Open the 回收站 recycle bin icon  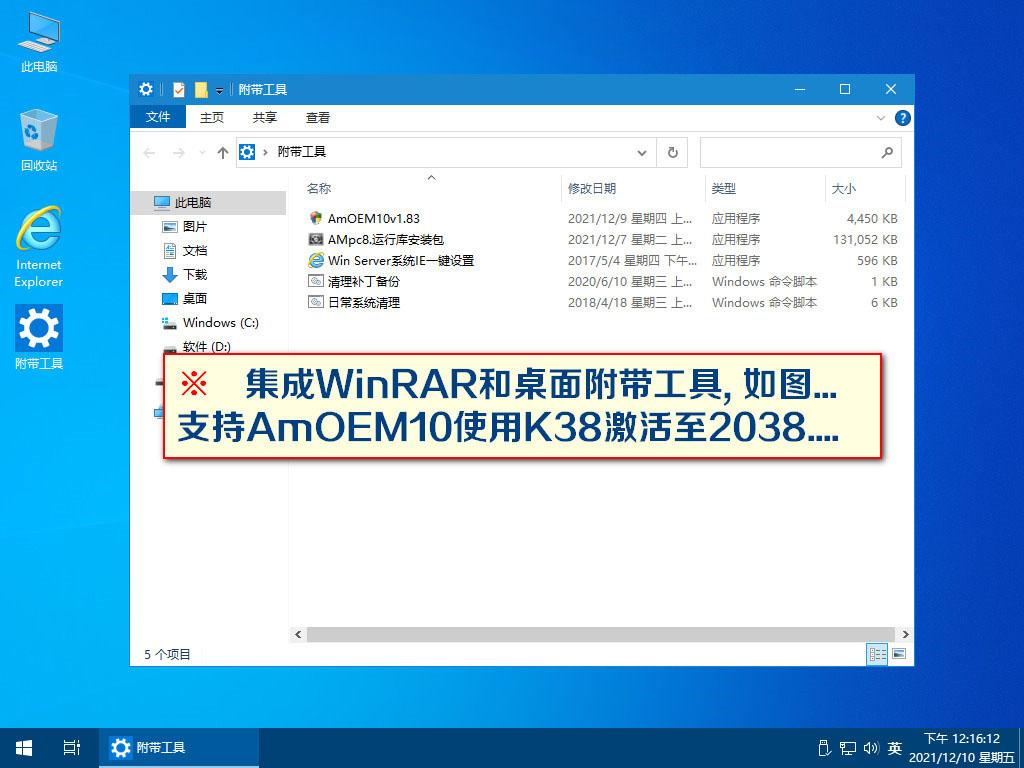39,140
